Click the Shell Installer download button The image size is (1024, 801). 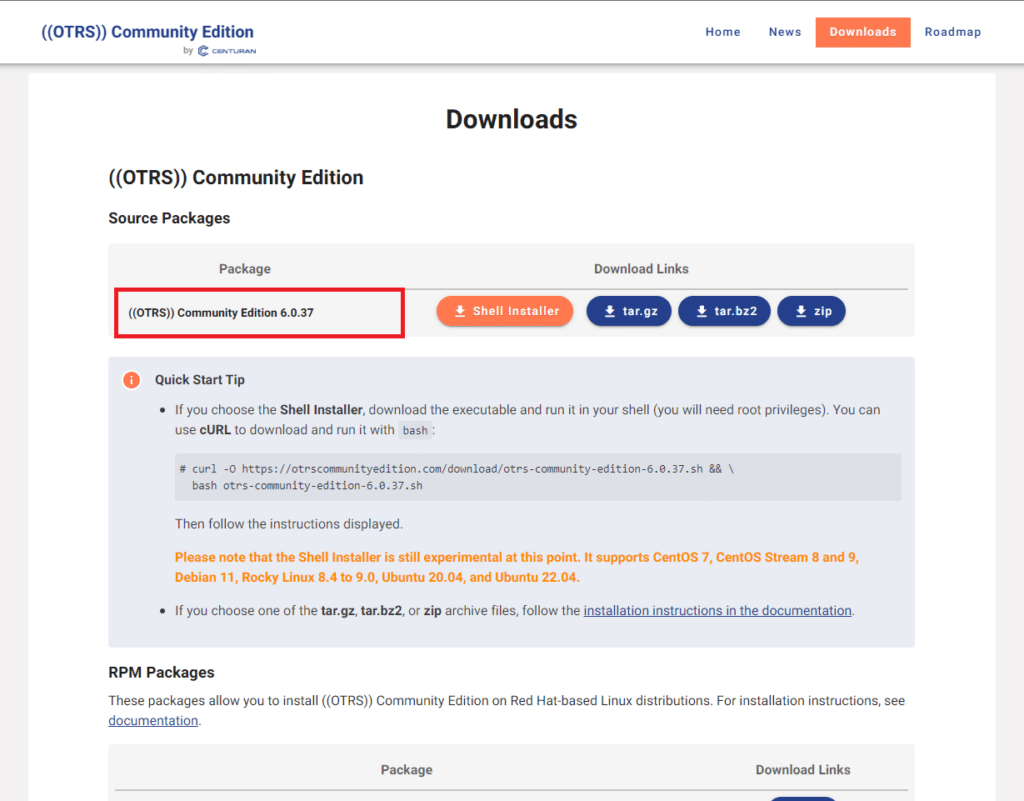tap(505, 311)
